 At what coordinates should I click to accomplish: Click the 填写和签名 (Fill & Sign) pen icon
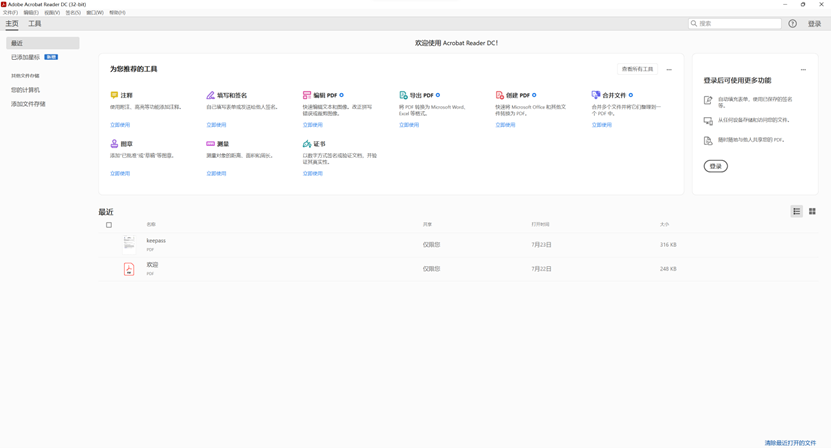point(210,95)
